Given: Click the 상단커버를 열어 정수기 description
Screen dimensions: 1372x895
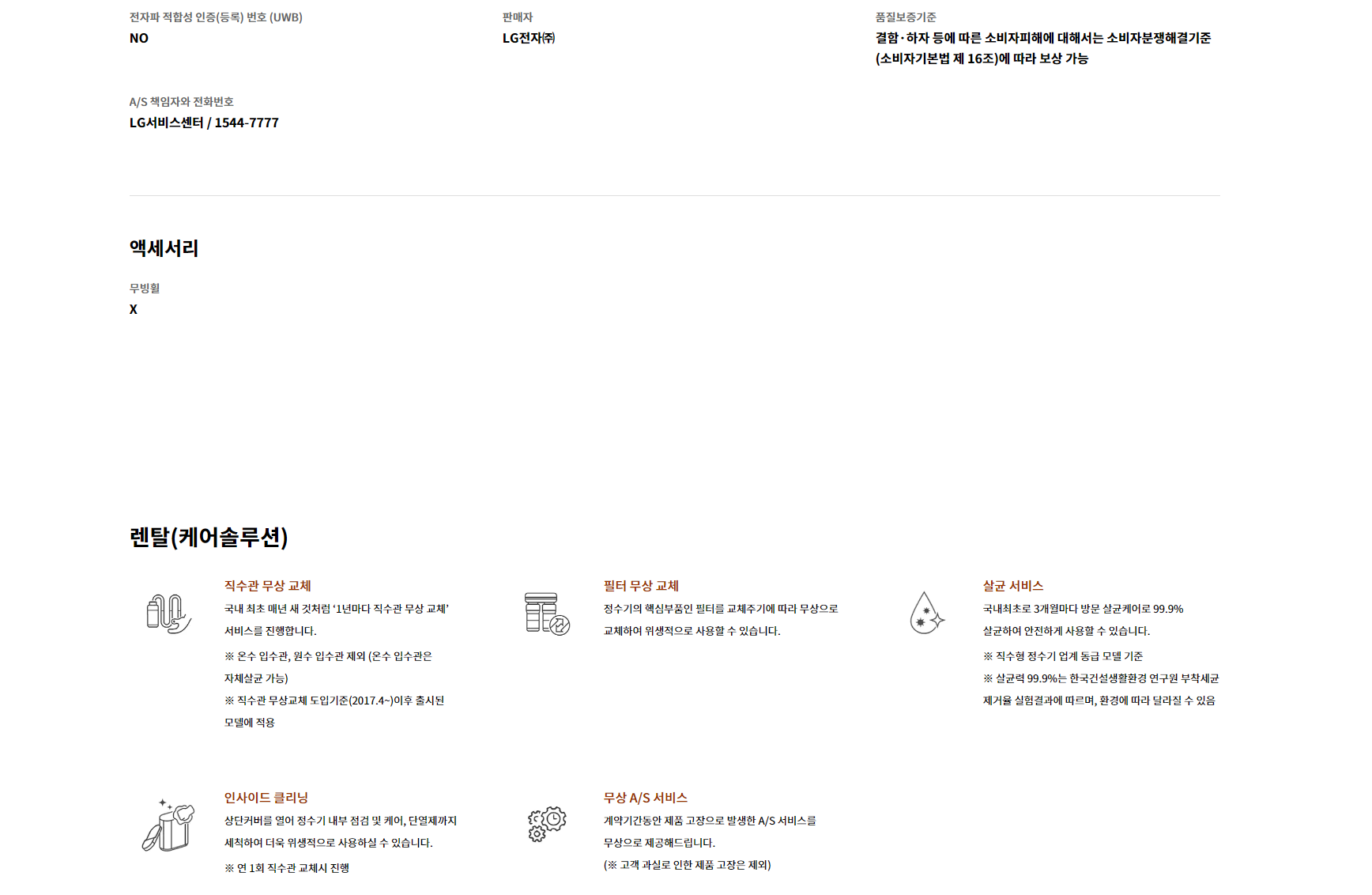Looking at the screenshot, I should [341, 832].
